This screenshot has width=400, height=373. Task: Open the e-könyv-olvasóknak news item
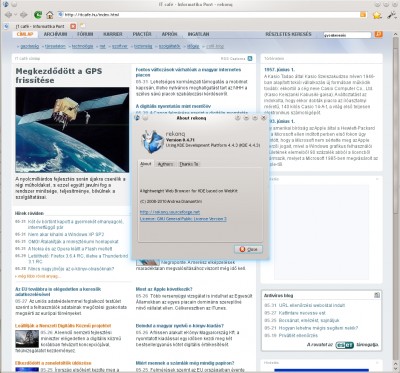click(71, 269)
